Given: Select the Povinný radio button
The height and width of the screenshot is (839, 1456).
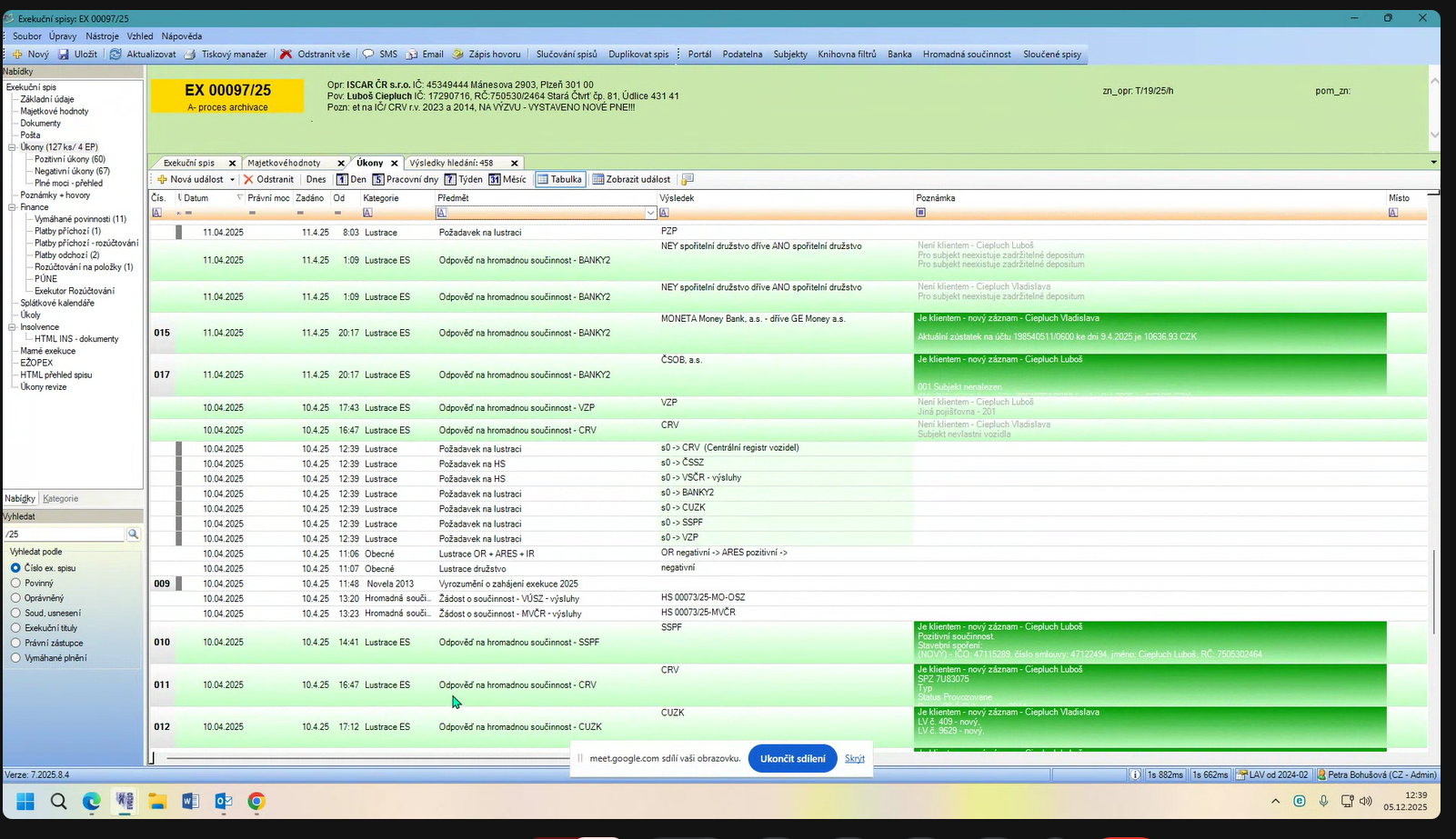Looking at the screenshot, I should pos(15,583).
